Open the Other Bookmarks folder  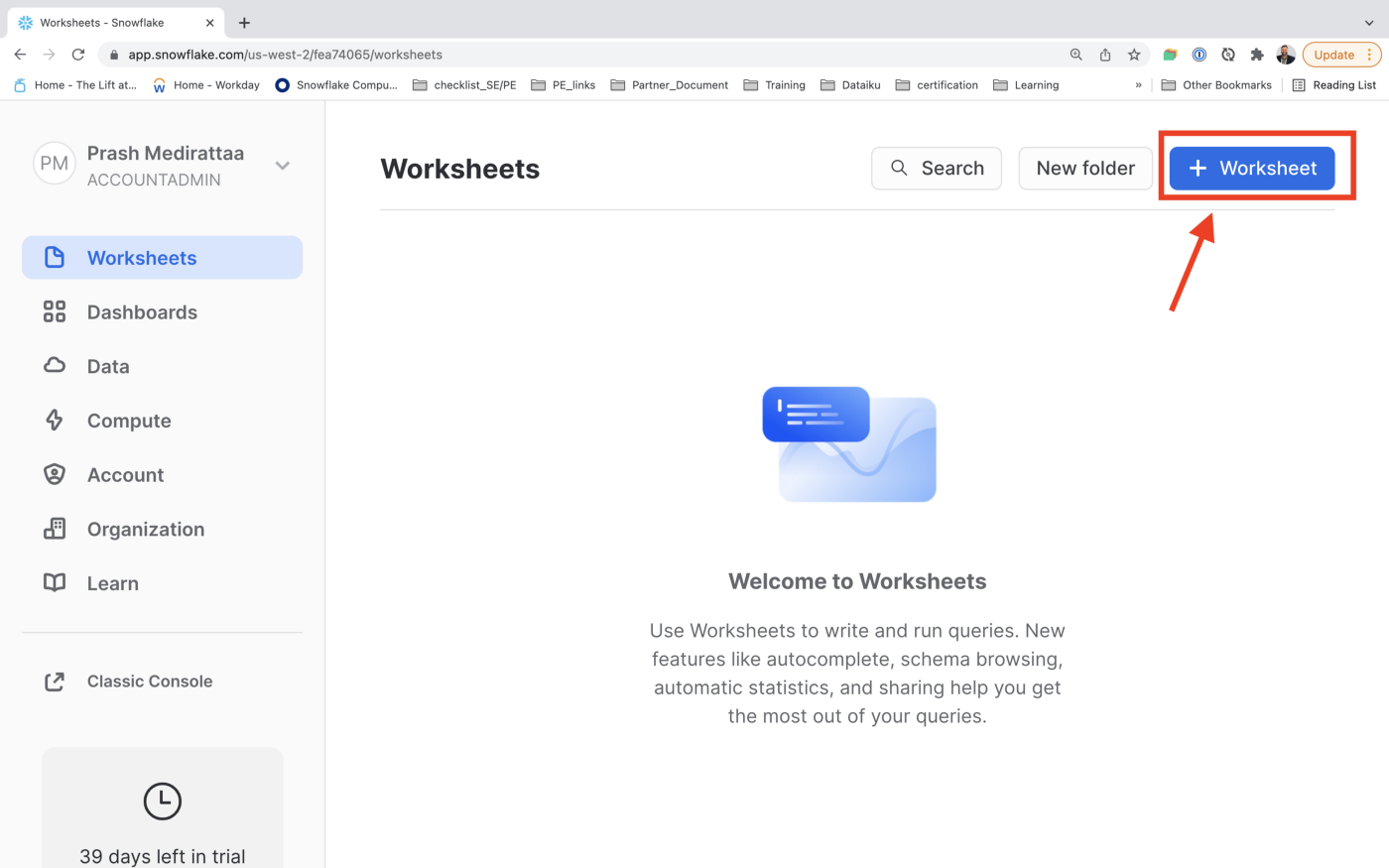tap(1216, 85)
